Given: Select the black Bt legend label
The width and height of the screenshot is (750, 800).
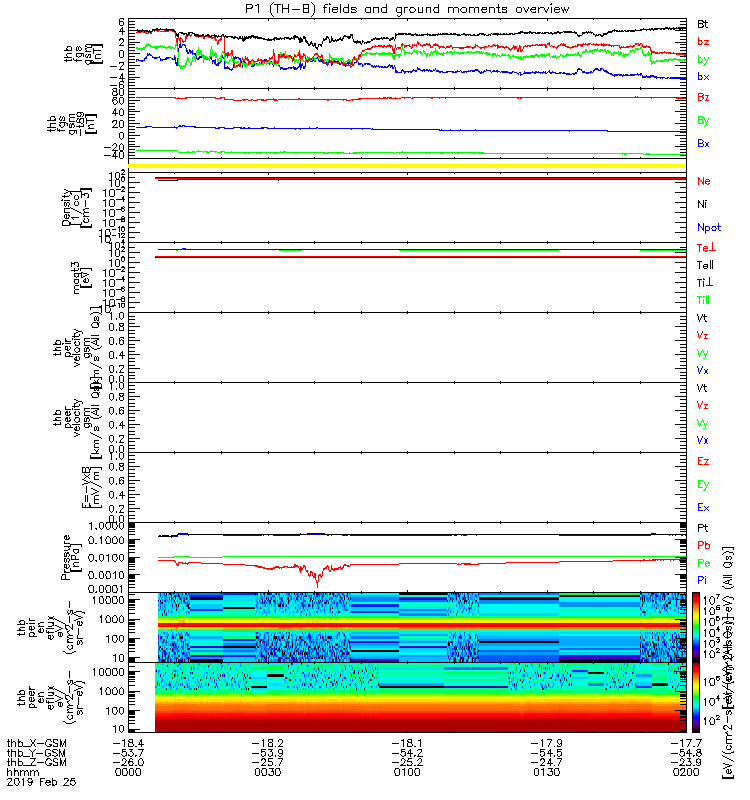Looking at the screenshot, I should coord(702,24).
